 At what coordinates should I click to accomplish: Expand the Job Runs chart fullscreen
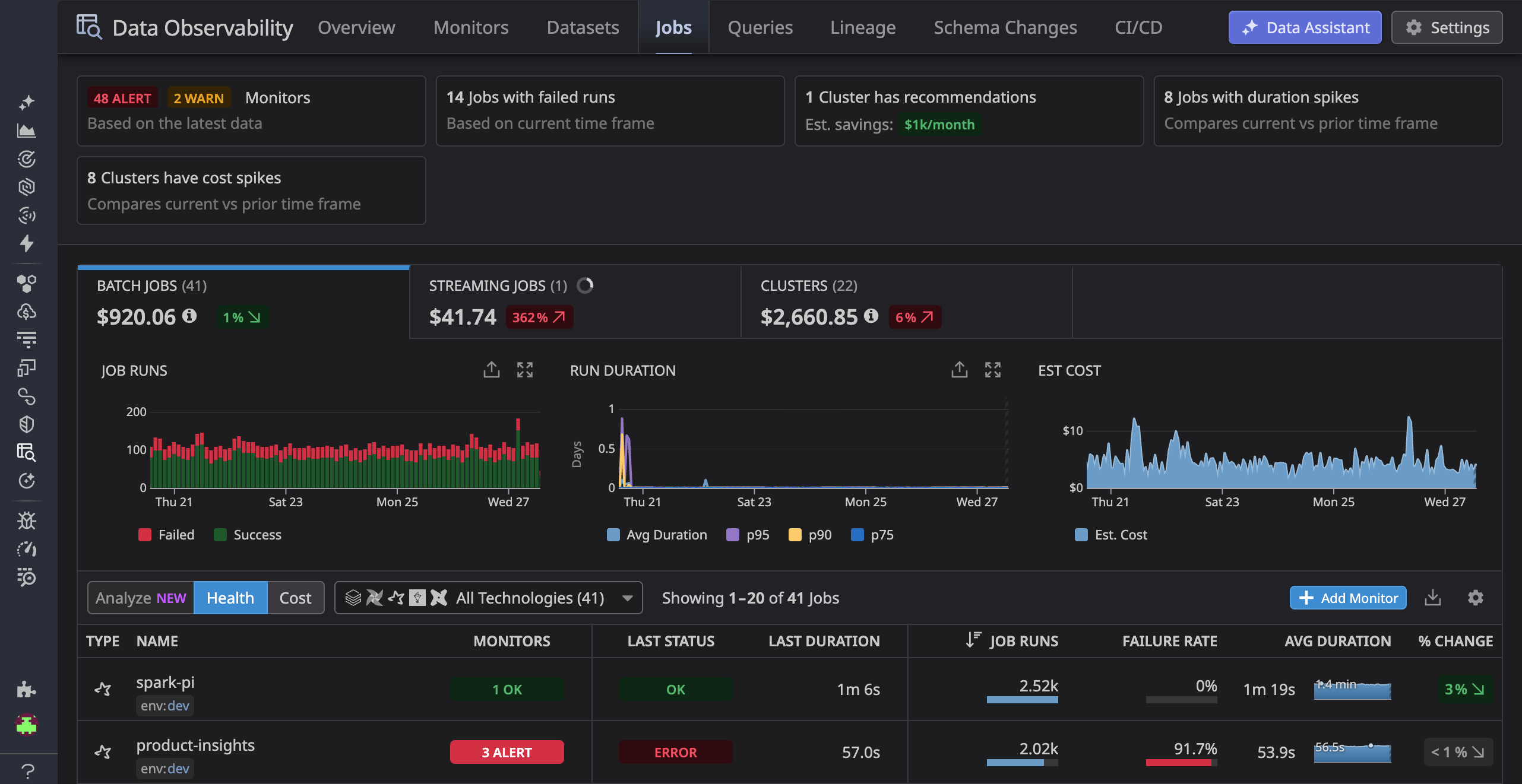pyautogui.click(x=525, y=370)
